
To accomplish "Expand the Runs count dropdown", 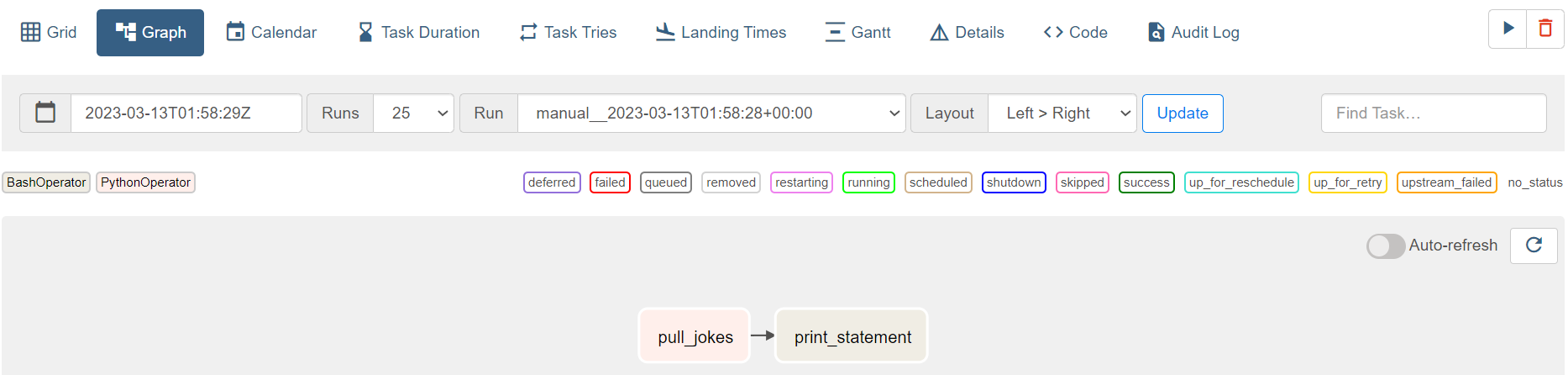I will 413,114.
